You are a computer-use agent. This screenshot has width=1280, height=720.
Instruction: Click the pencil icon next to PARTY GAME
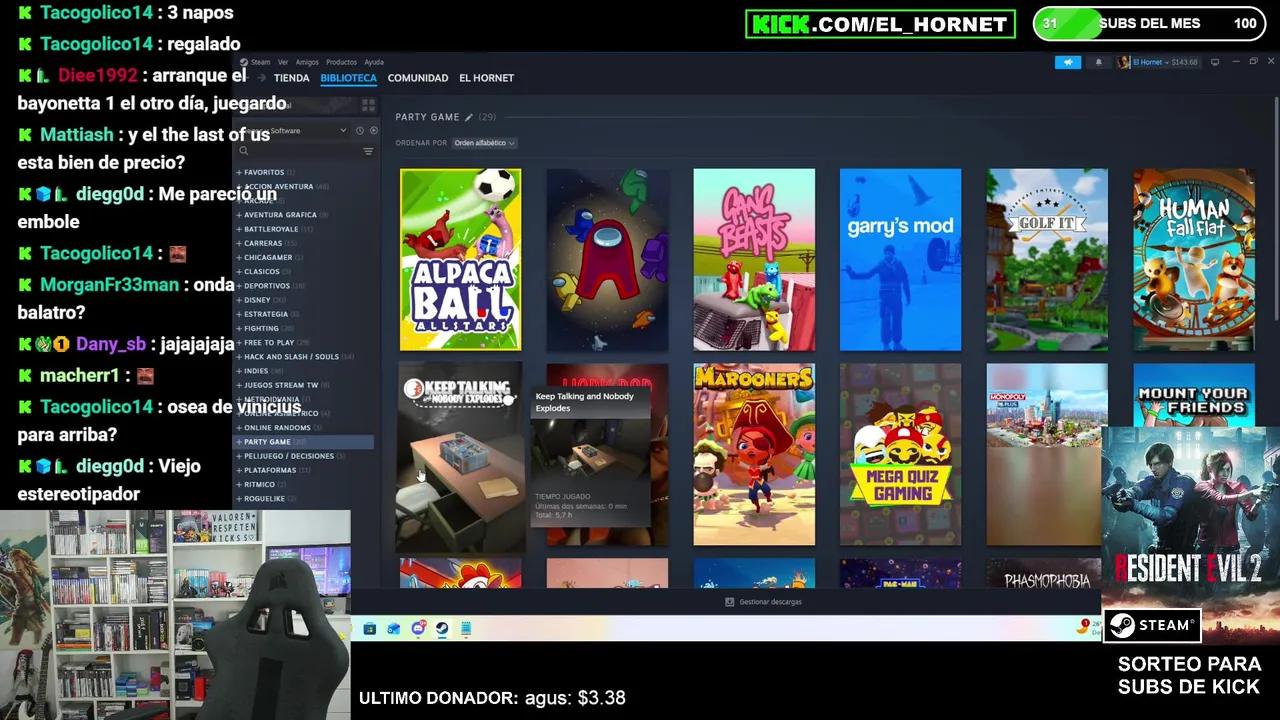(x=468, y=117)
